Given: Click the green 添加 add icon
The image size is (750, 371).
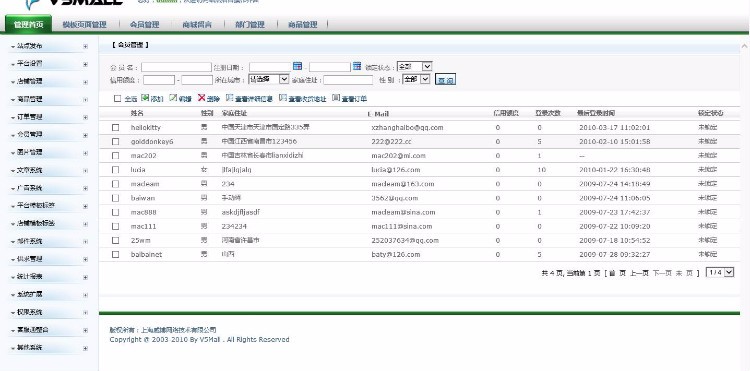Looking at the screenshot, I should click(x=145, y=98).
